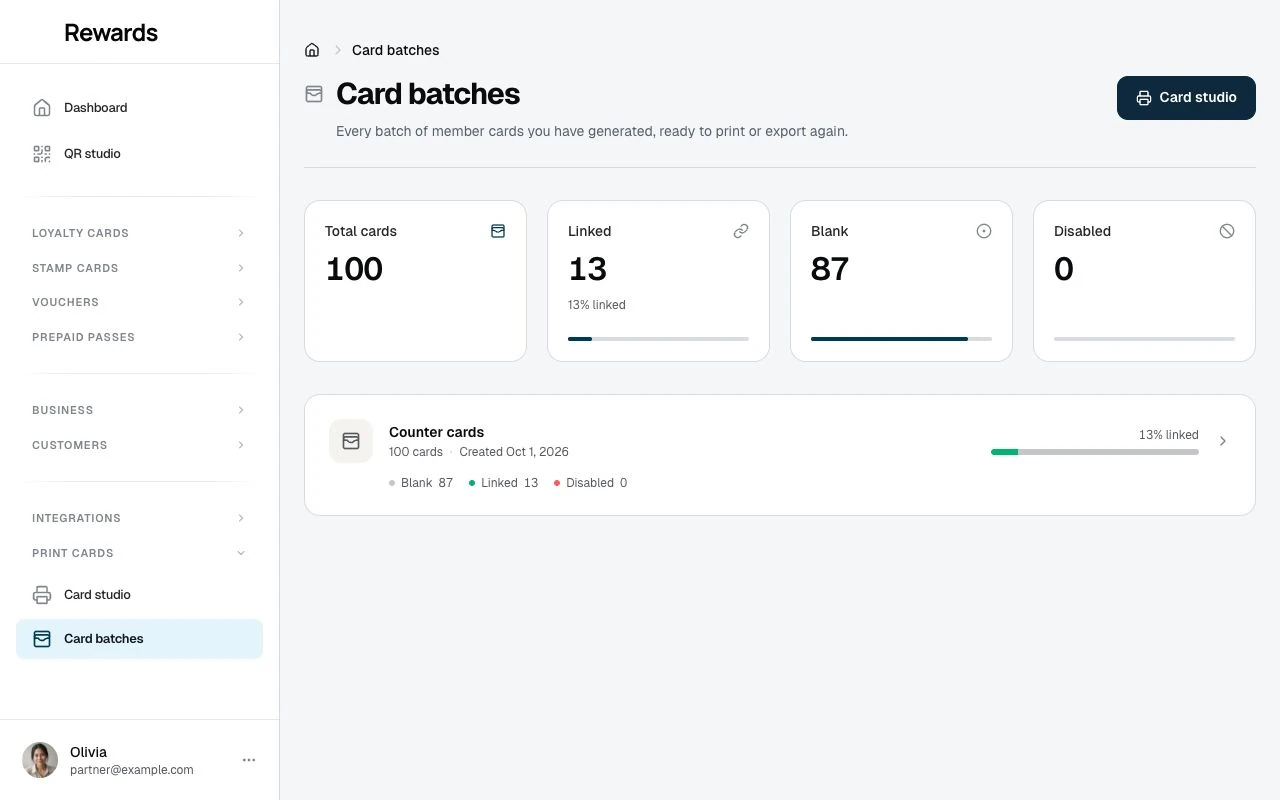Click the 'Blank 87' status in batch row

421,483
